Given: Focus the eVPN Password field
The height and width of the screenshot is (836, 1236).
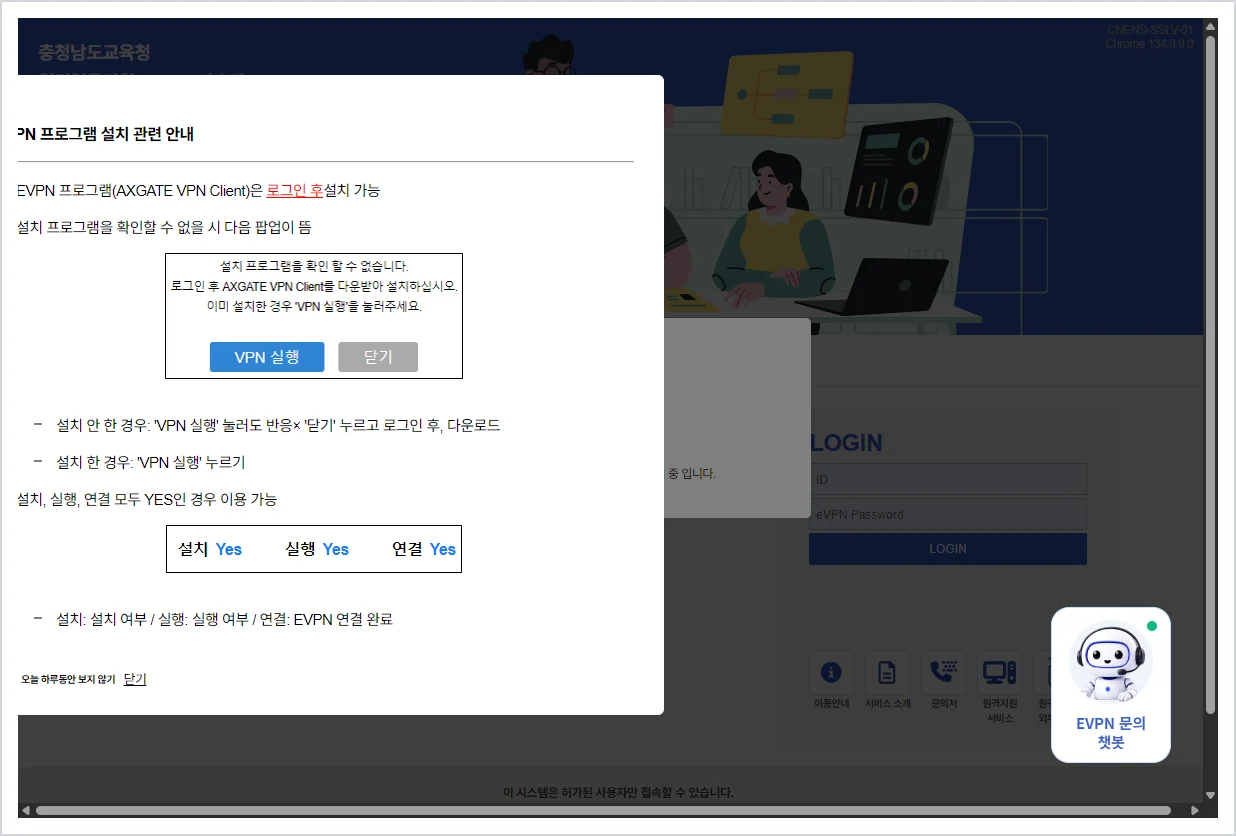Looking at the screenshot, I should click(948, 515).
